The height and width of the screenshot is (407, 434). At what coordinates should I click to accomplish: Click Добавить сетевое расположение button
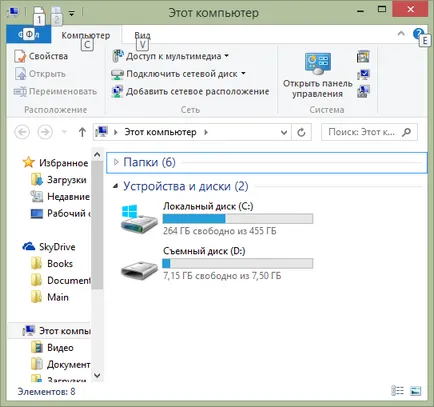(191, 91)
